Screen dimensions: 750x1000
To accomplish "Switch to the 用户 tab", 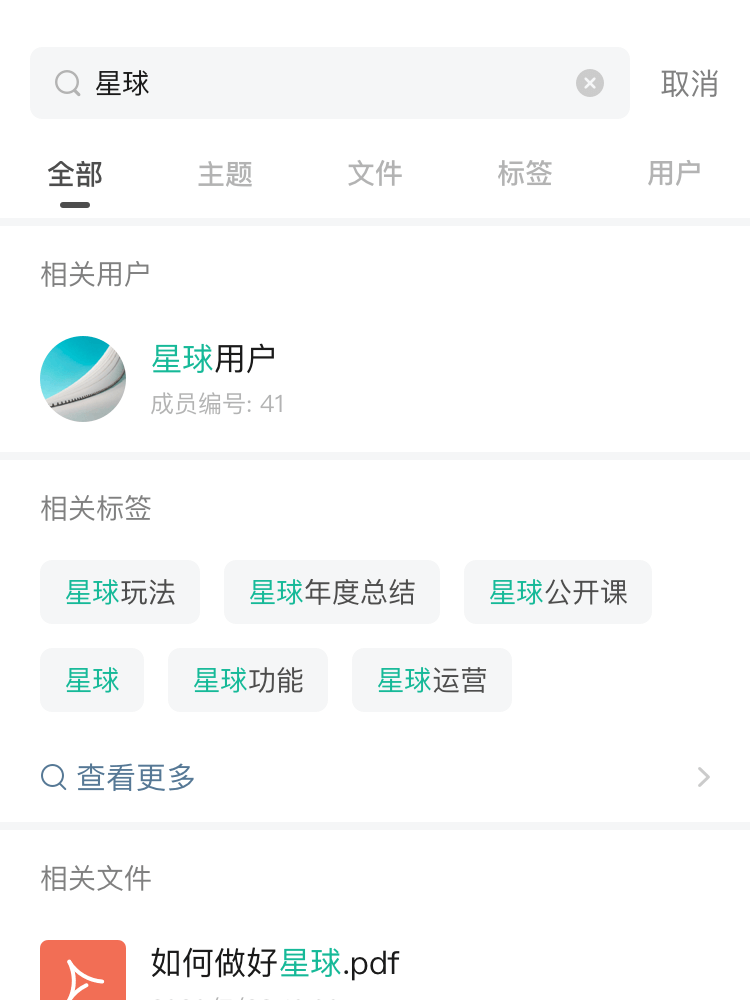I will [x=674, y=174].
